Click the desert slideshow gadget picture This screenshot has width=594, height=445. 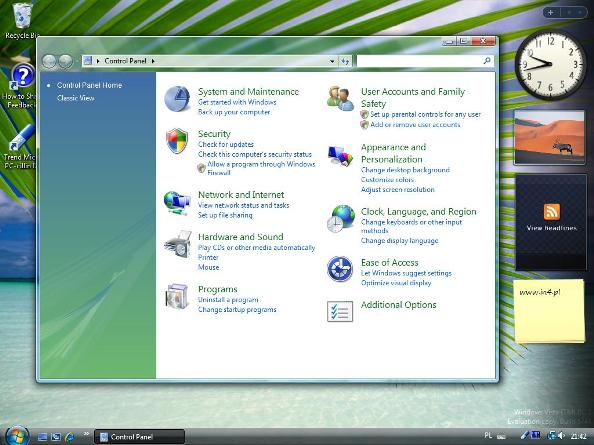(x=550, y=137)
